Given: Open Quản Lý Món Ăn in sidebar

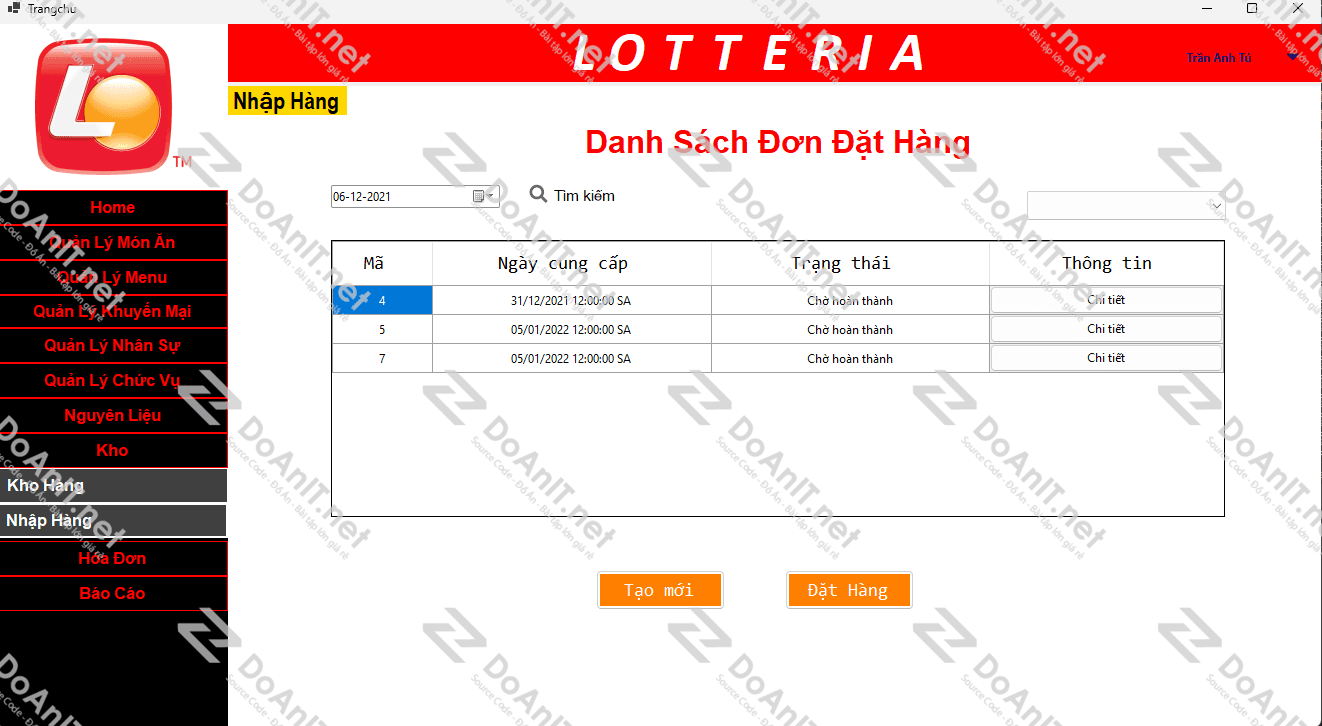Looking at the screenshot, I should click(113, 243).
